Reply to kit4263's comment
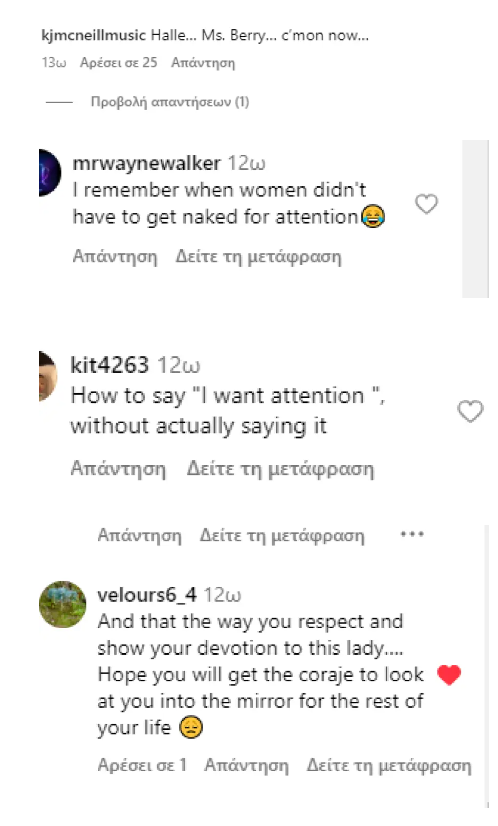Image resolution: width=498 pixels, height=826 pixels. 118,468
